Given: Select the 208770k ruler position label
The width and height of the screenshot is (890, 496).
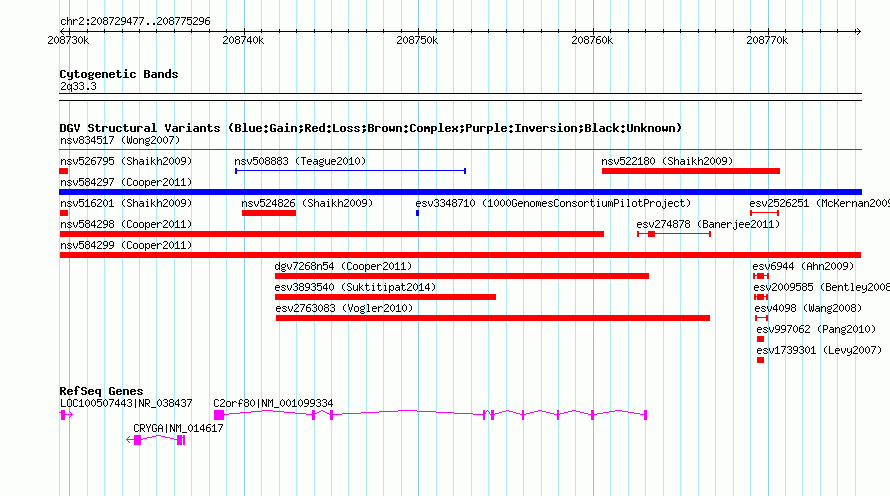Looking at the screenshot, I should click(767, 40).
